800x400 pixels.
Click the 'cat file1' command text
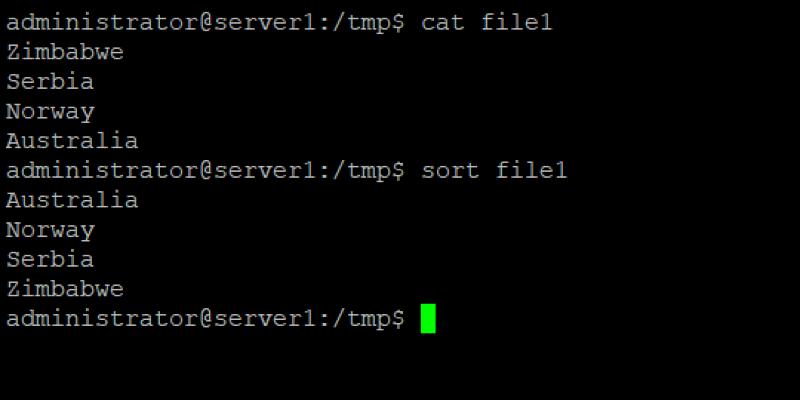point(487,23)
